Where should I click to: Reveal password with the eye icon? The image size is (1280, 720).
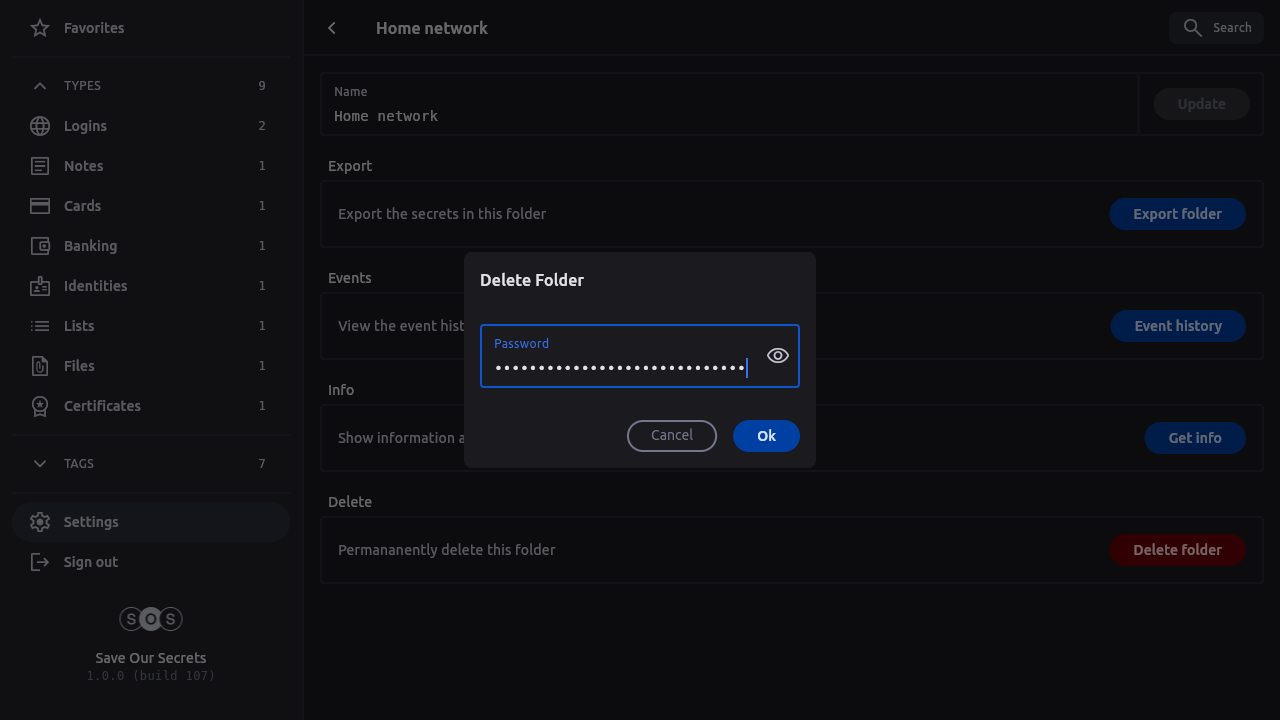778,356
